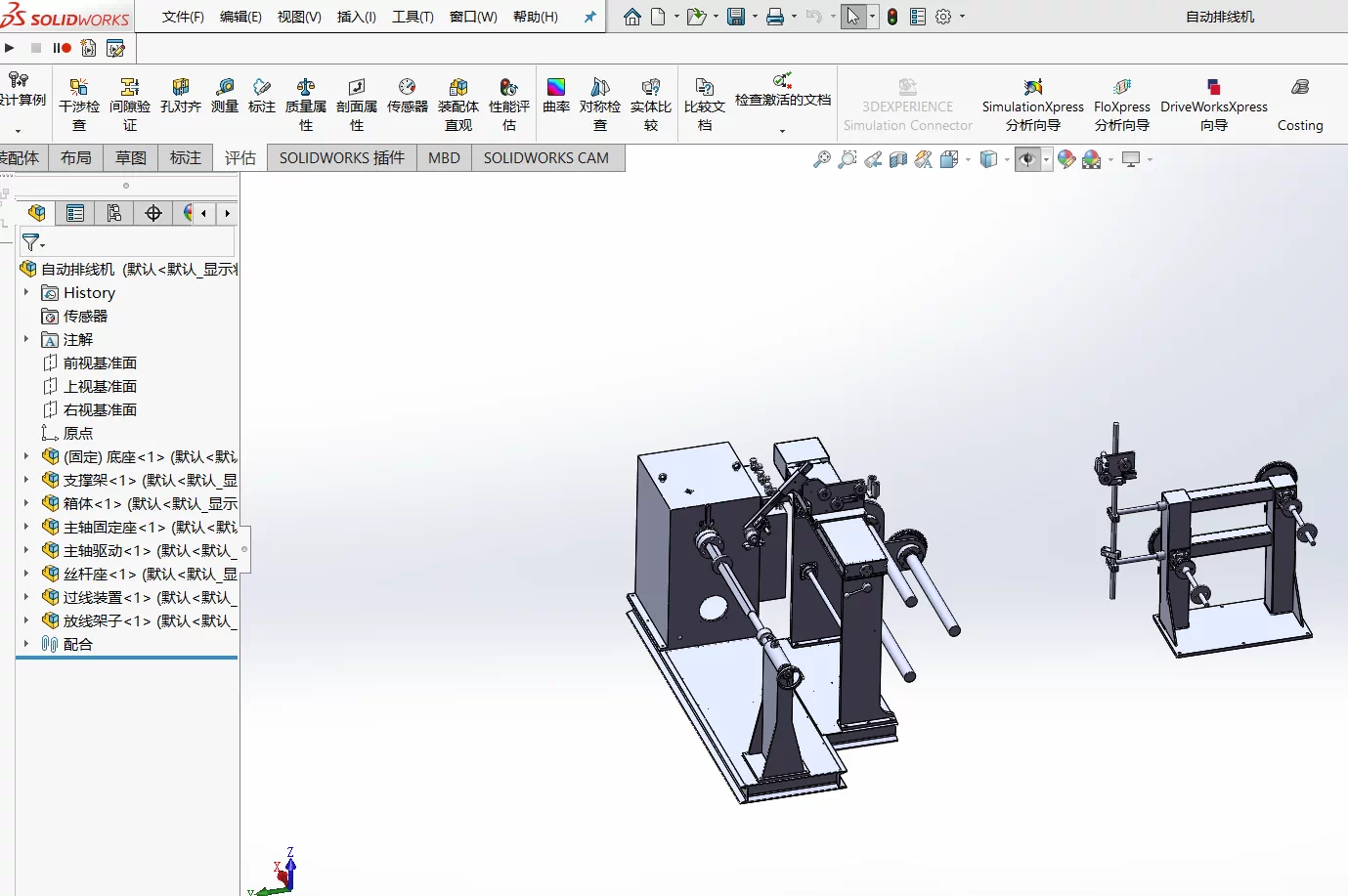The image size is (1348, 896).
Task: Launch SimulationXpress analysis wizard
Action: pos(1032,105)
